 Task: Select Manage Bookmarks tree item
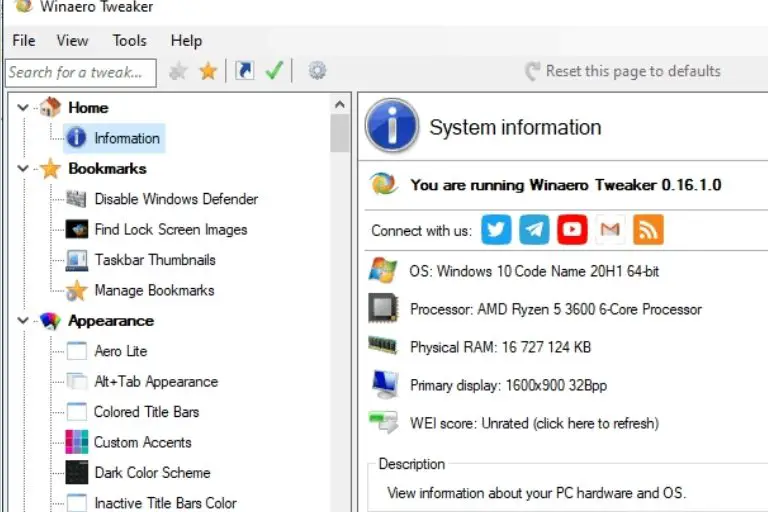154,290
